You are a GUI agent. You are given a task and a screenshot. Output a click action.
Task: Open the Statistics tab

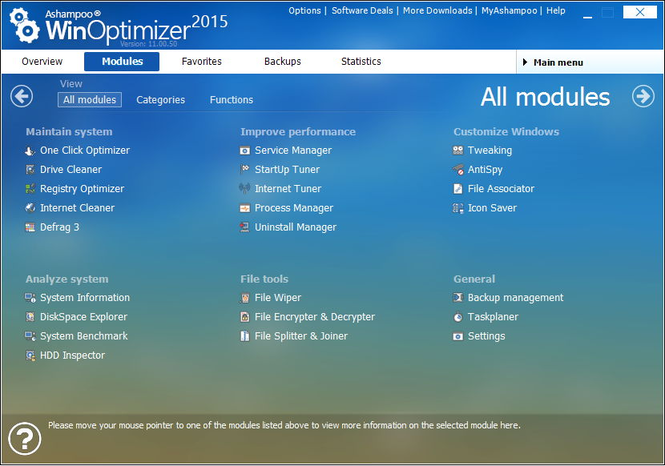pos(361,61)
